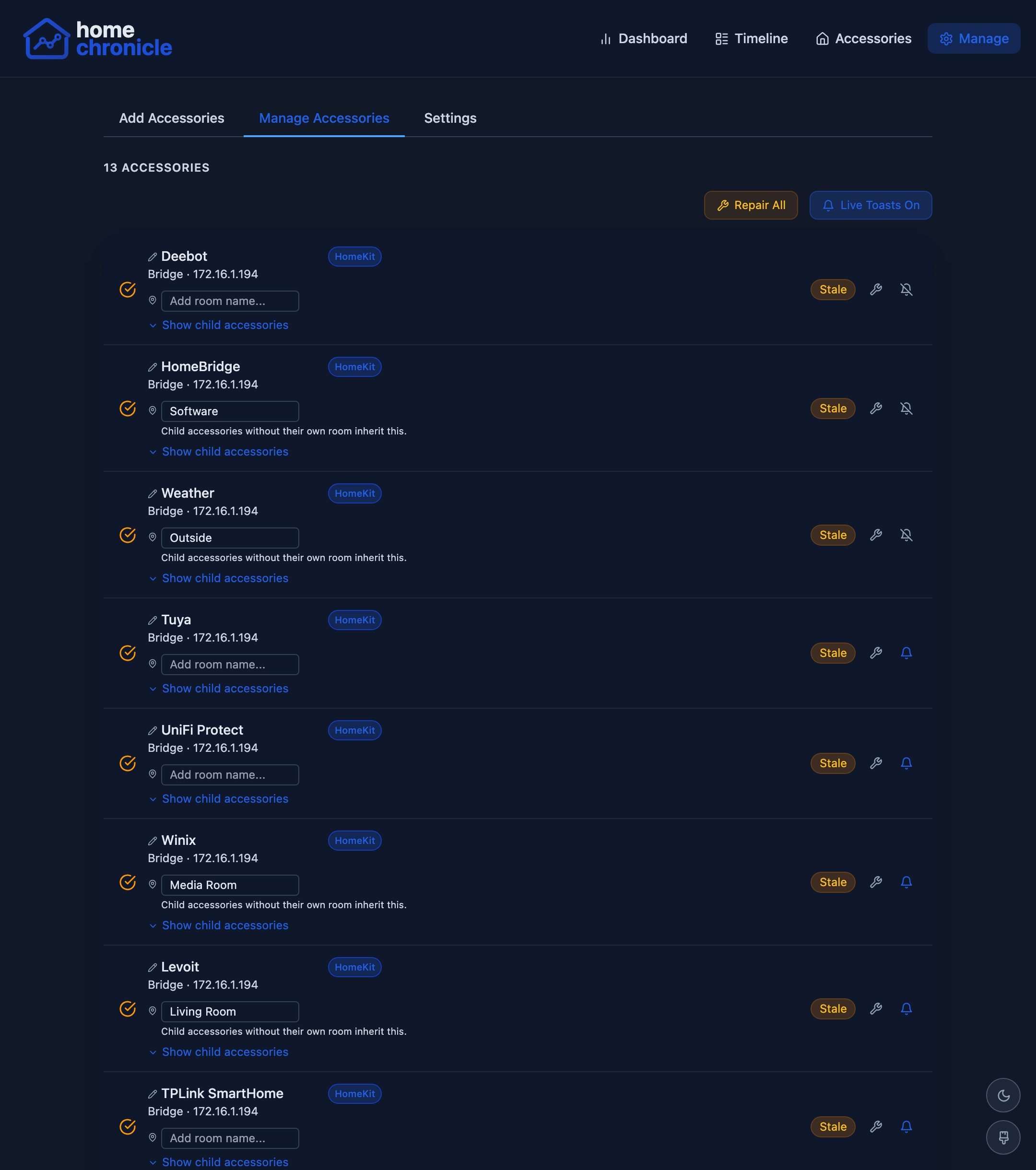
Task: Open the Timeline from the navigation bar
Action: (x=751, y=38)
